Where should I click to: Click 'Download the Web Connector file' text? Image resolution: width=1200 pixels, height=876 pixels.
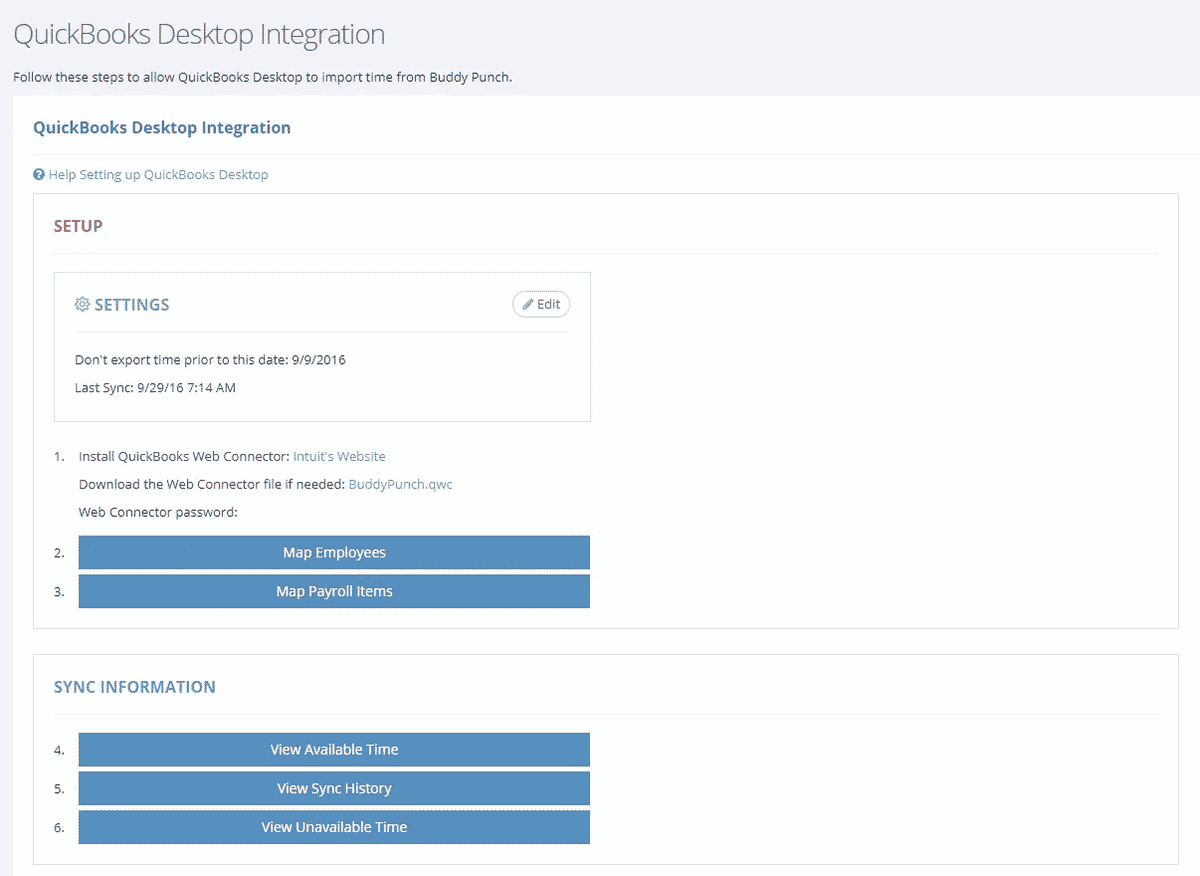pos(212,484)
